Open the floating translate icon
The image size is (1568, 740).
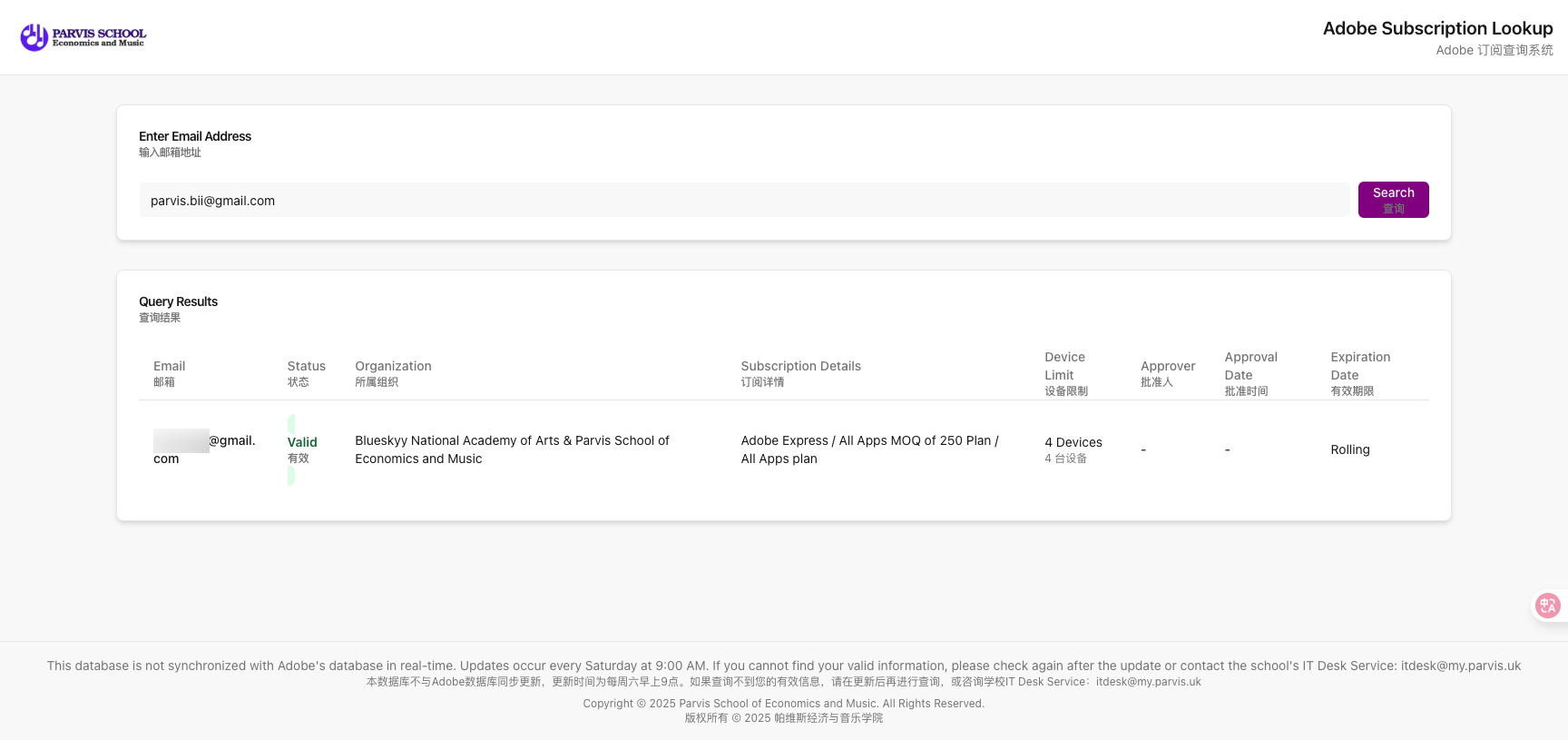point(1547,606)
